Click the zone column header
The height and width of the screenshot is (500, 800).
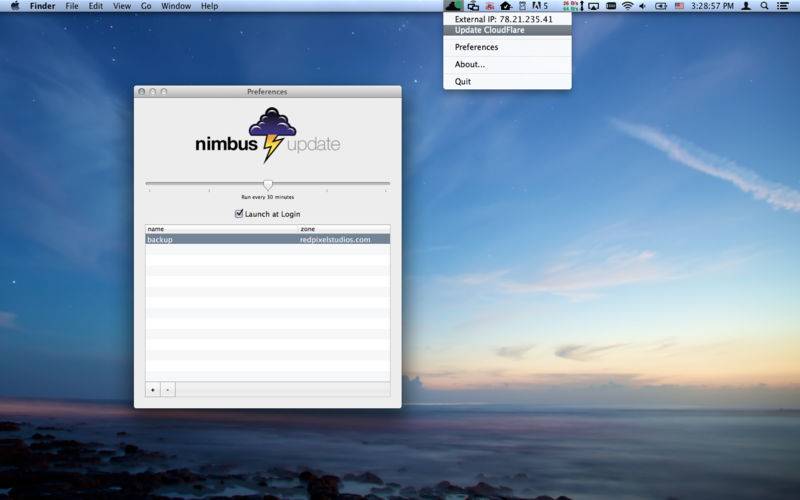pyautogui.click(x=344, y=229)
